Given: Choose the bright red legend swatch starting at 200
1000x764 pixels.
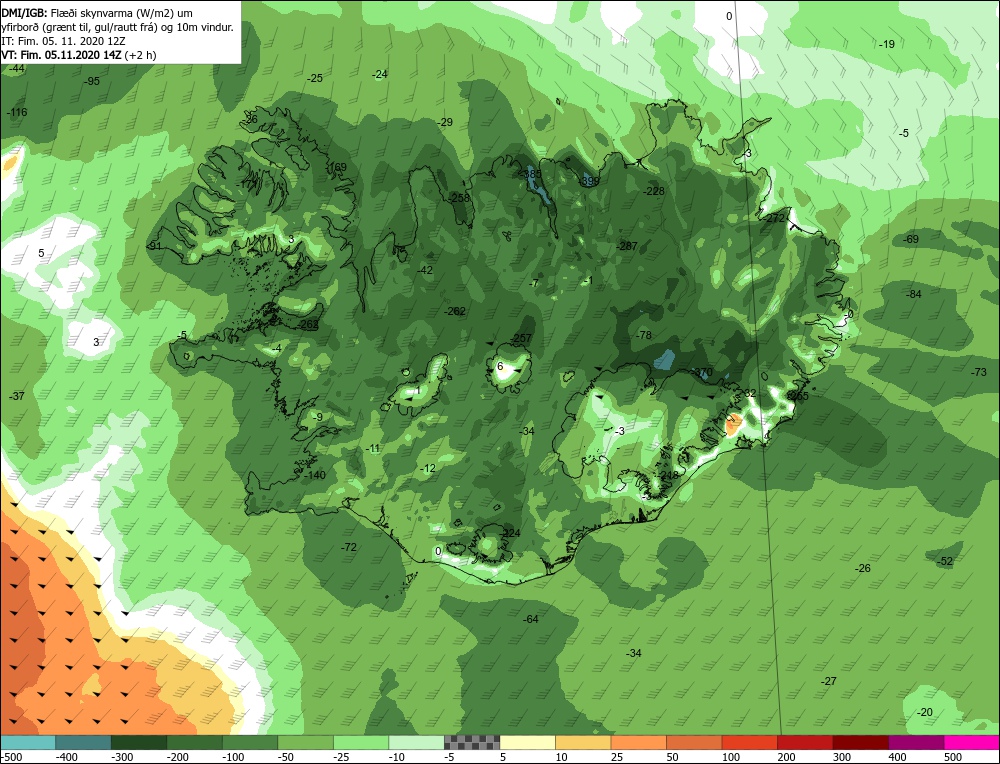Looking at the screenshot, I should pos(805,742).
